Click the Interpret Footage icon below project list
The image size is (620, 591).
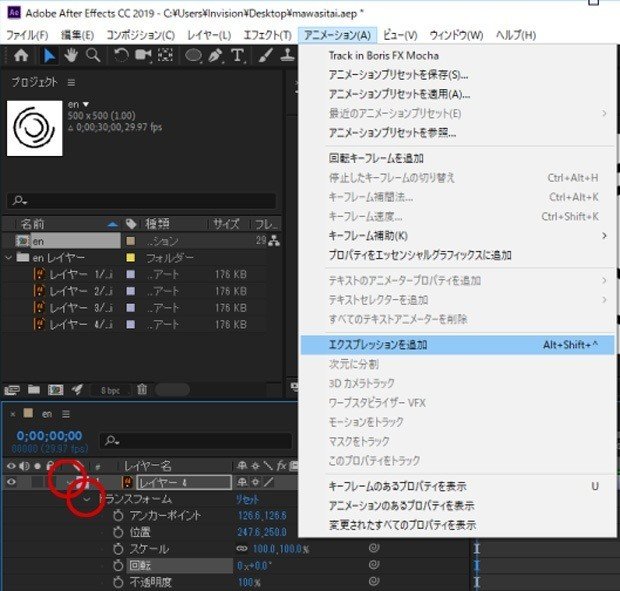point(12,390)
